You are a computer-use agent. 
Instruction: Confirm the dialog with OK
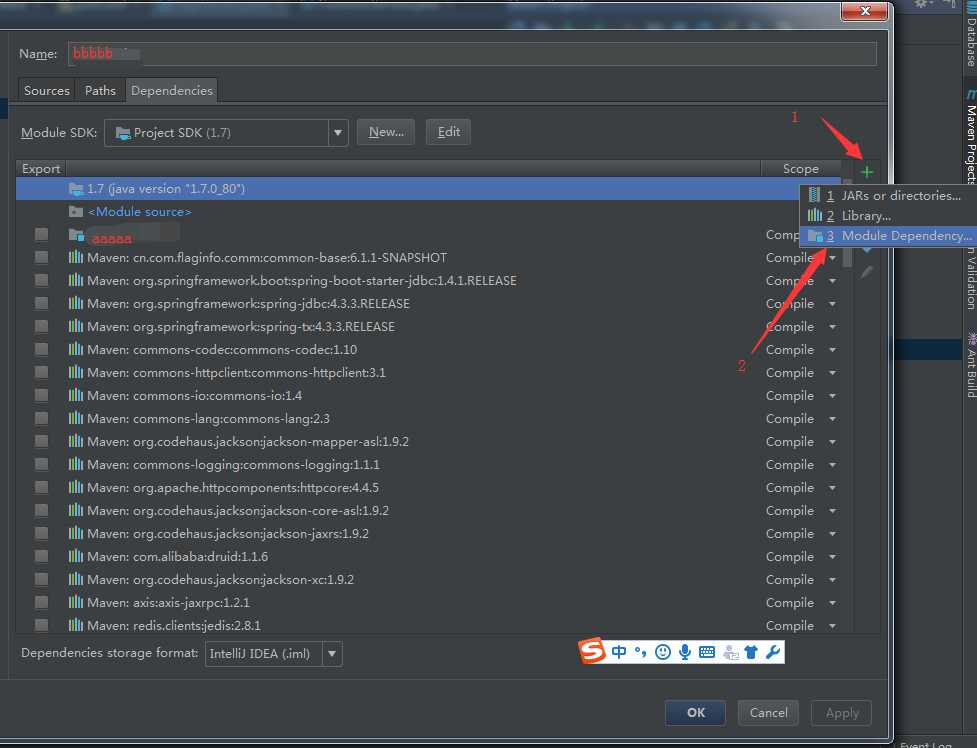tap(695, 712)
